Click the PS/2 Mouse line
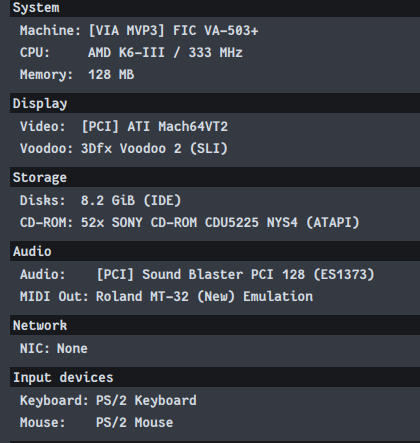 pyautogui.click(x=96, y=423)
